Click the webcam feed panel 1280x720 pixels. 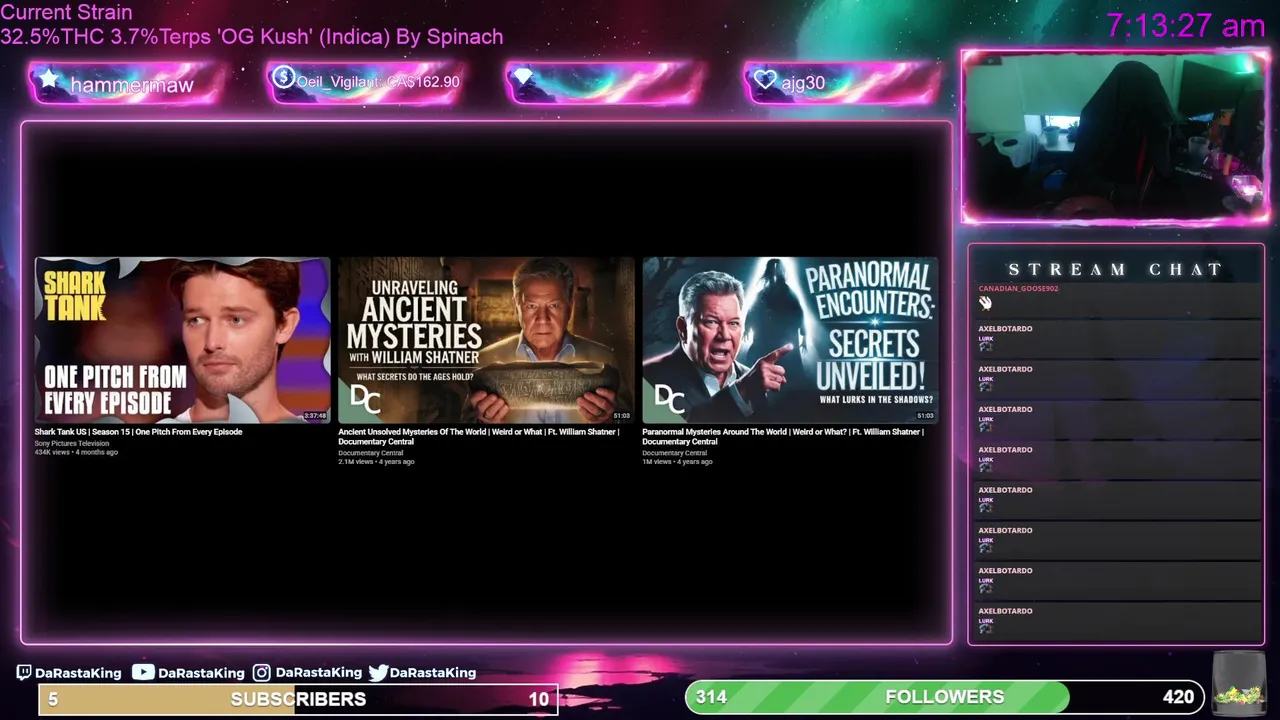tap(1115, 137)
